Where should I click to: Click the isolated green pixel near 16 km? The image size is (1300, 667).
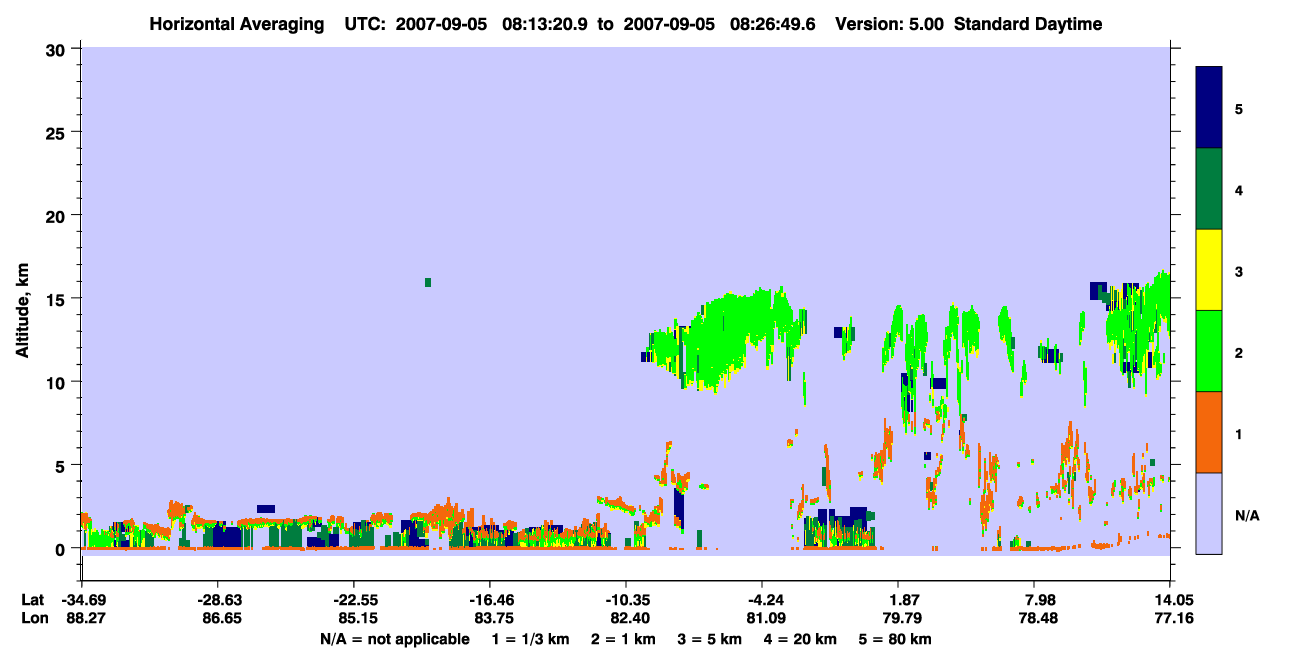point(428,282)
